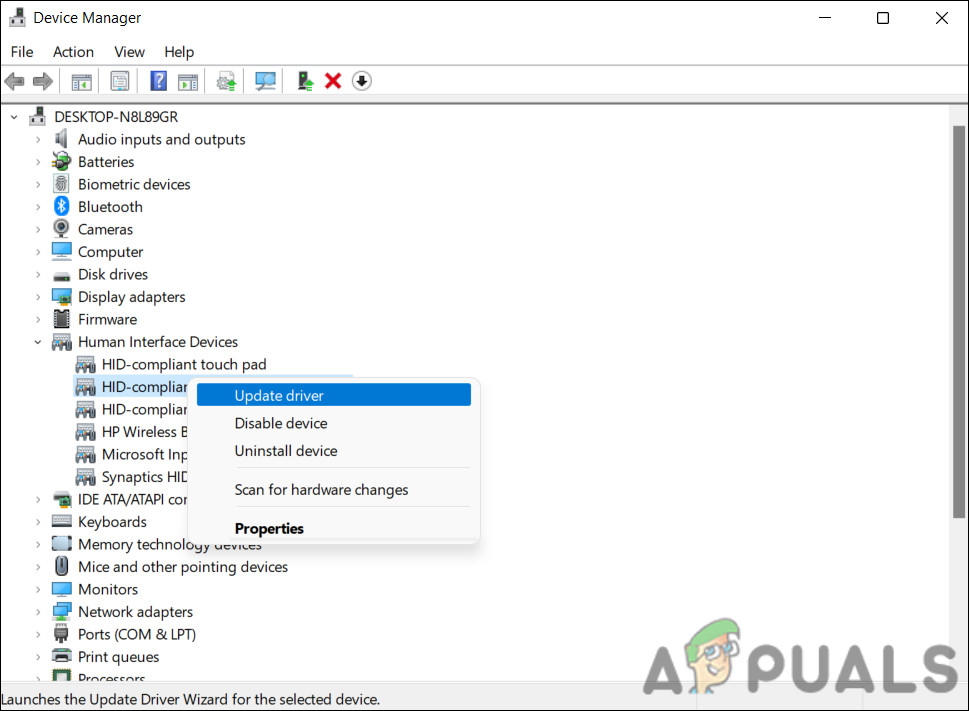Expand the Network adapters category

pyautogui.click(x=37, y=611)
